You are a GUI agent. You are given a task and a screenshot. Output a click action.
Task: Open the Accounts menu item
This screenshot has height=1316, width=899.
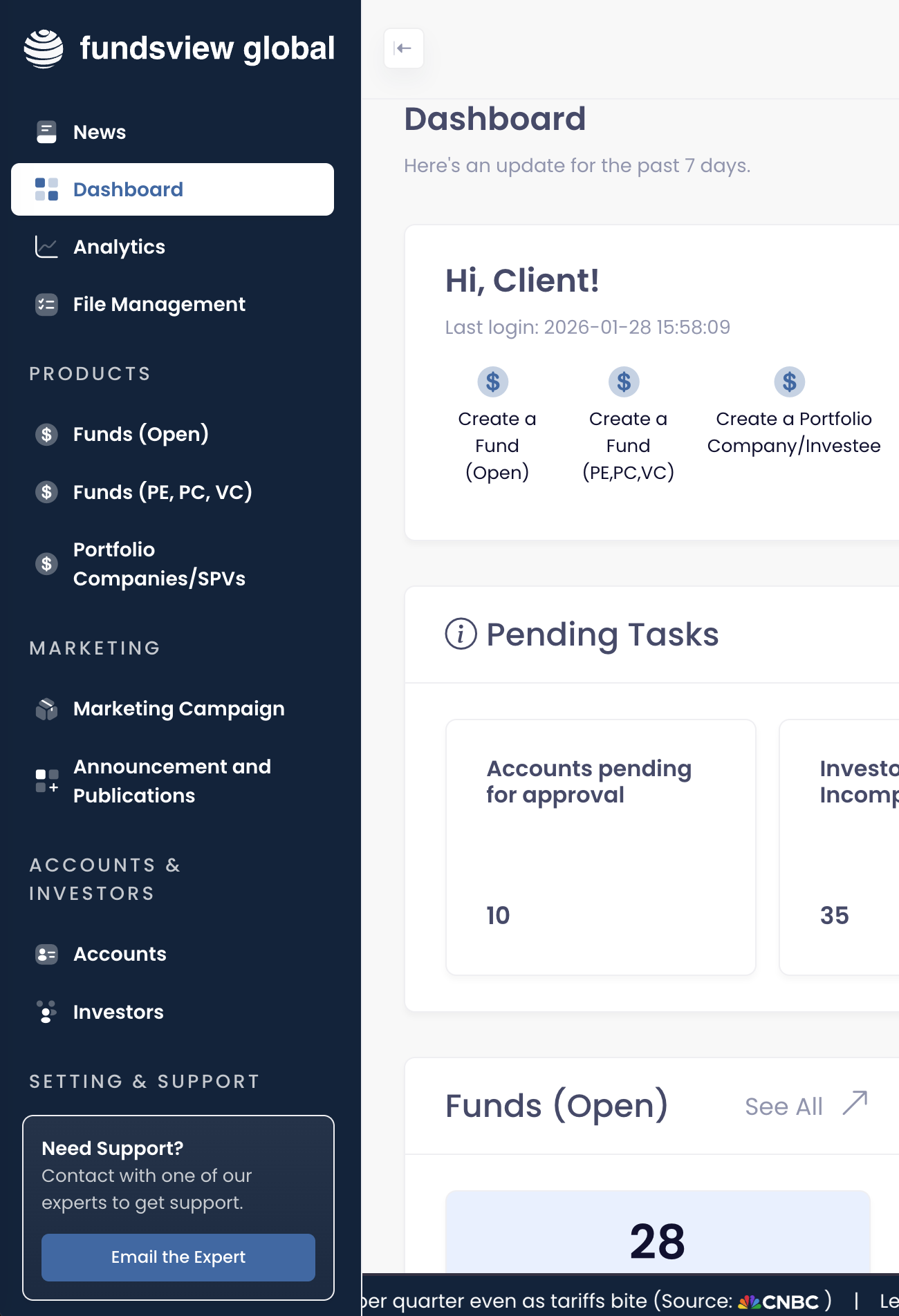[x=120, y=954]
